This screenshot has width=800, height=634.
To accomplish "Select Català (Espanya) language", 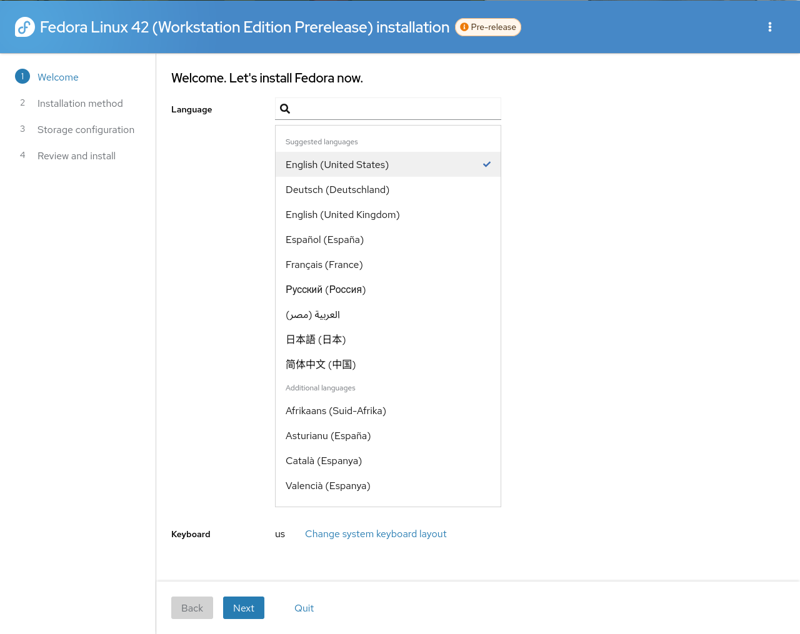I will coord(388,460).
